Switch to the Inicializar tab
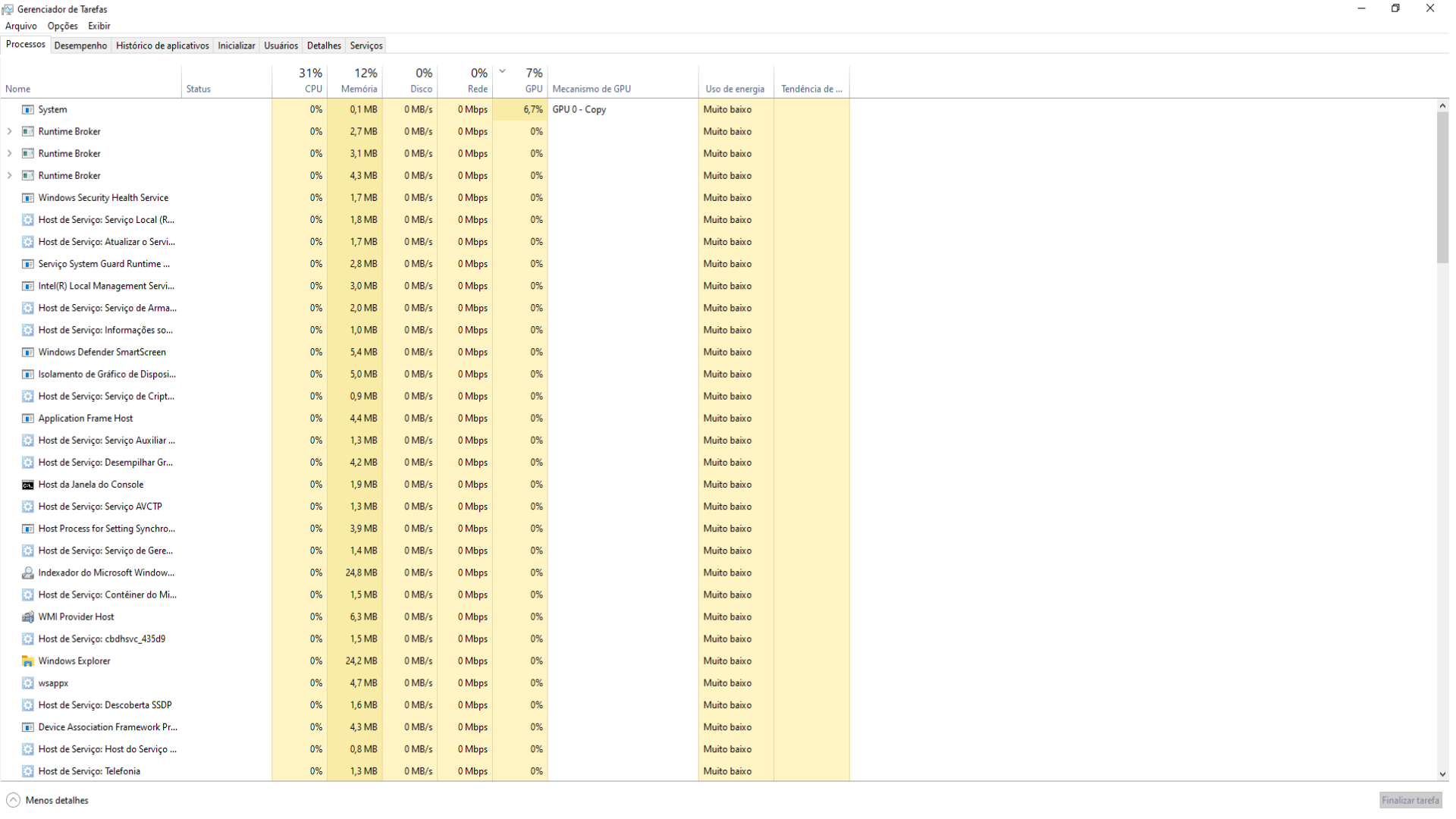The width and height of the screenshot is (1456, 819). [x=237, y=45]
